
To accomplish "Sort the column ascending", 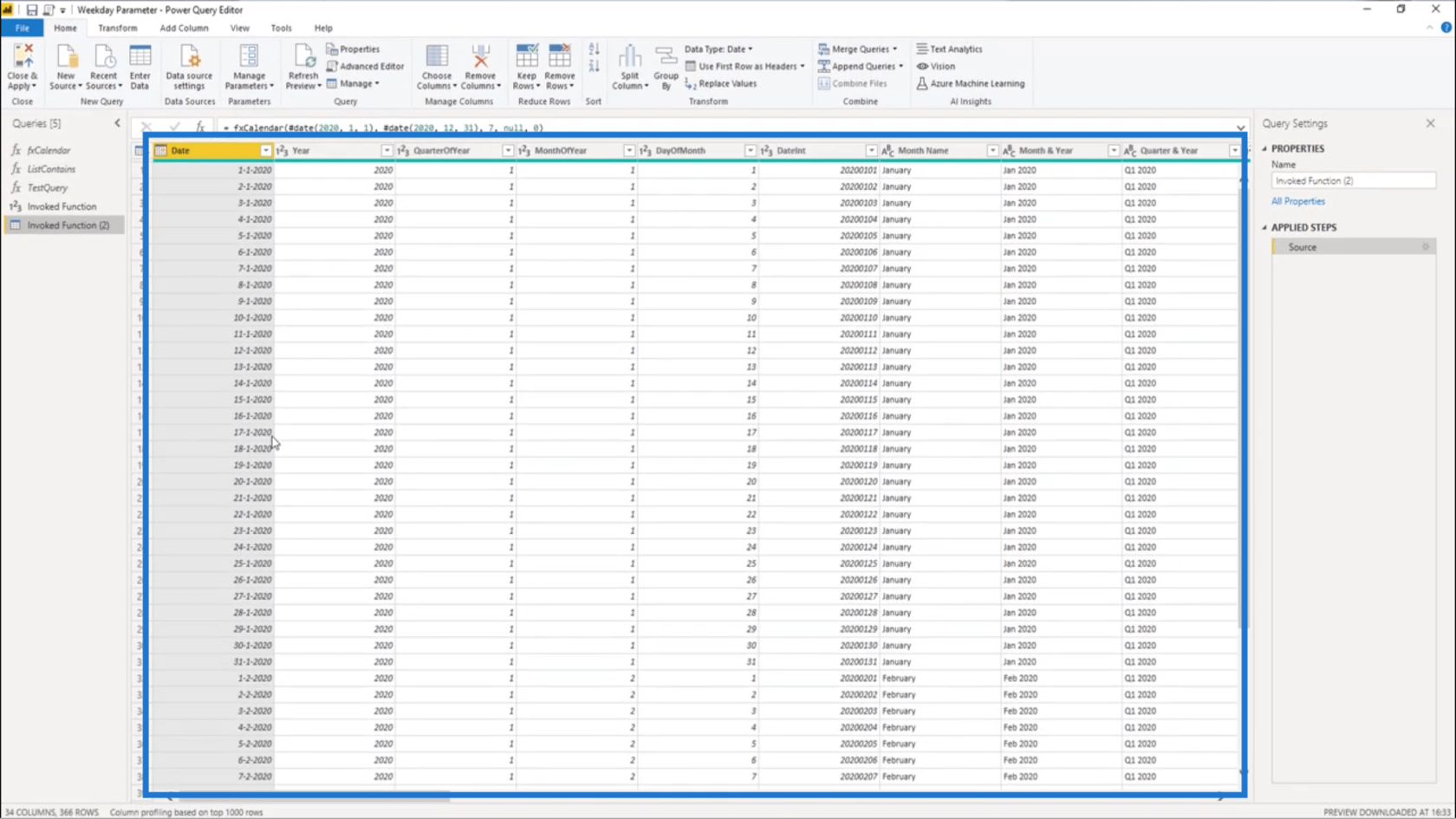I will pyautogui.click(x=594, y=49).
